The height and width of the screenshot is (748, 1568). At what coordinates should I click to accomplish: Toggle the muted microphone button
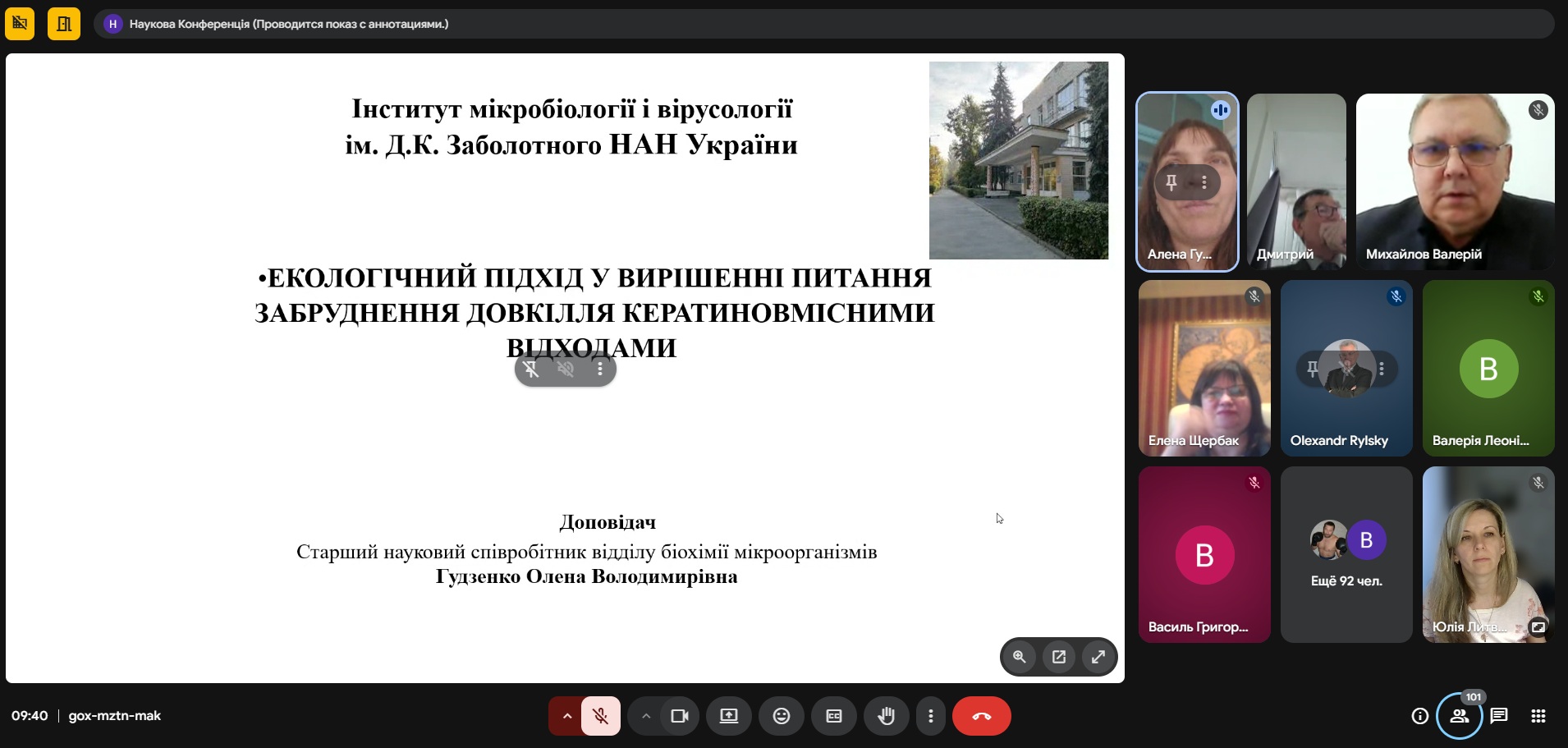(x=601, y=716)
